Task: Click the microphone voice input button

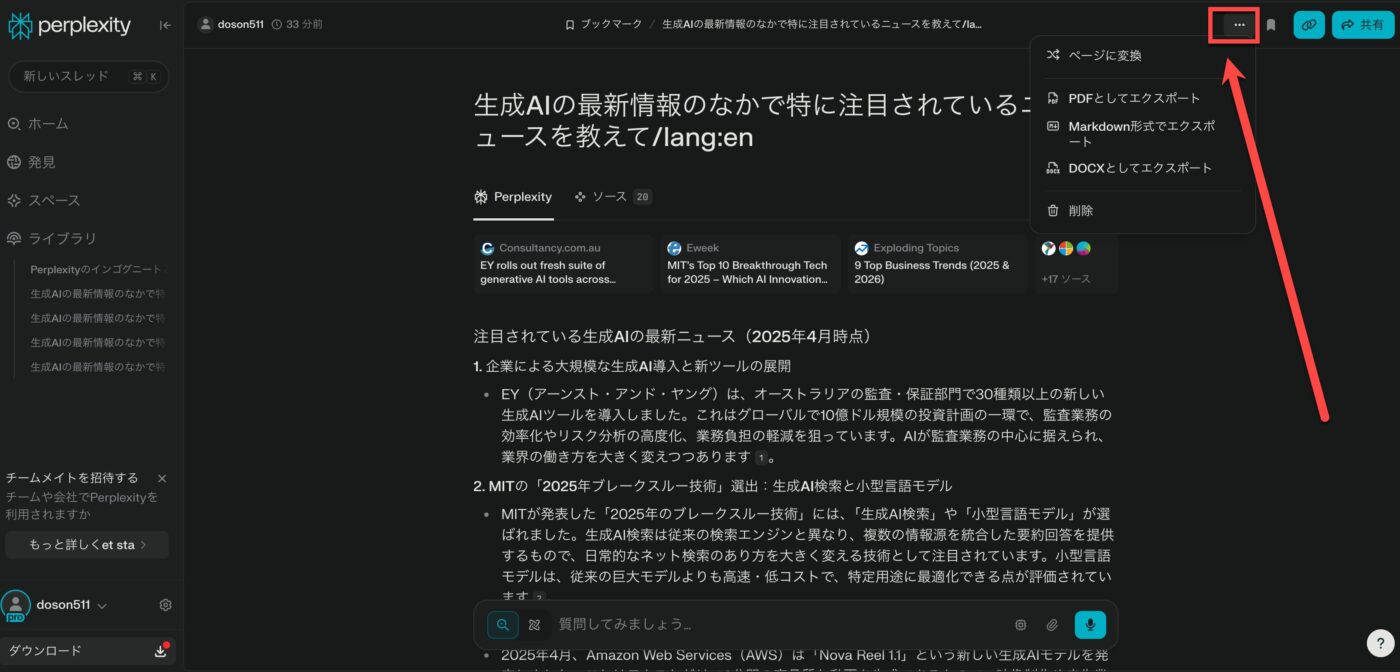Action: coord(1089,625)
